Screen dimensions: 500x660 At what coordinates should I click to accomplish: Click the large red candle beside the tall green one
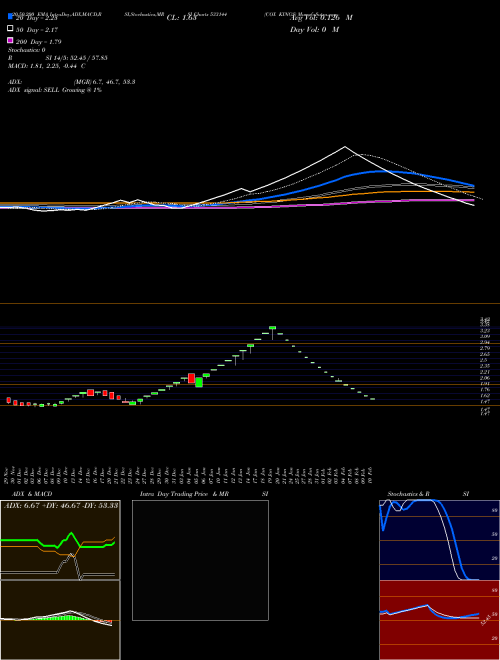[x=191, y=378]
